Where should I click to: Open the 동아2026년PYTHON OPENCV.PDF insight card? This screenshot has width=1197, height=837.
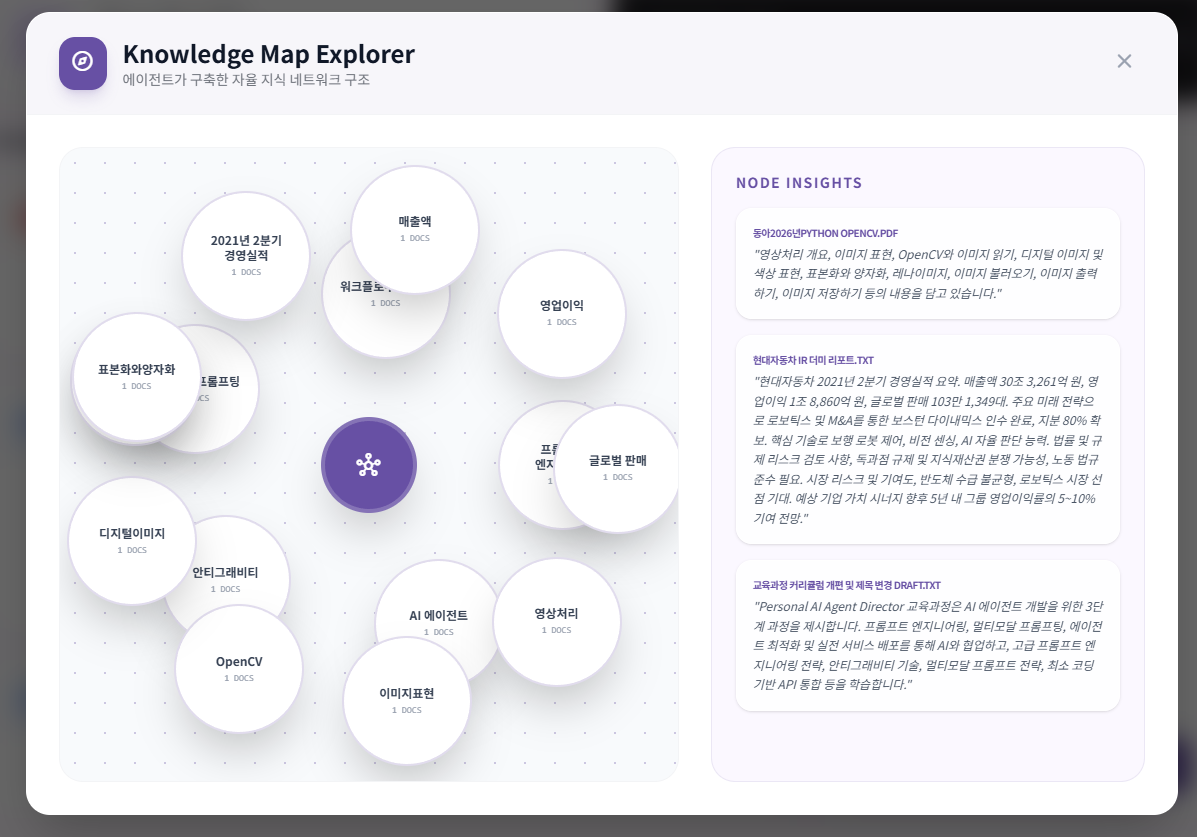(927, 263)
